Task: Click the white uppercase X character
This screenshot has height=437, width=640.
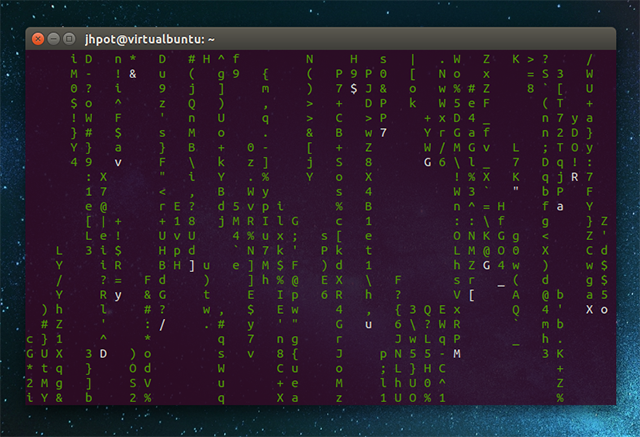Action: pos(590,310)
